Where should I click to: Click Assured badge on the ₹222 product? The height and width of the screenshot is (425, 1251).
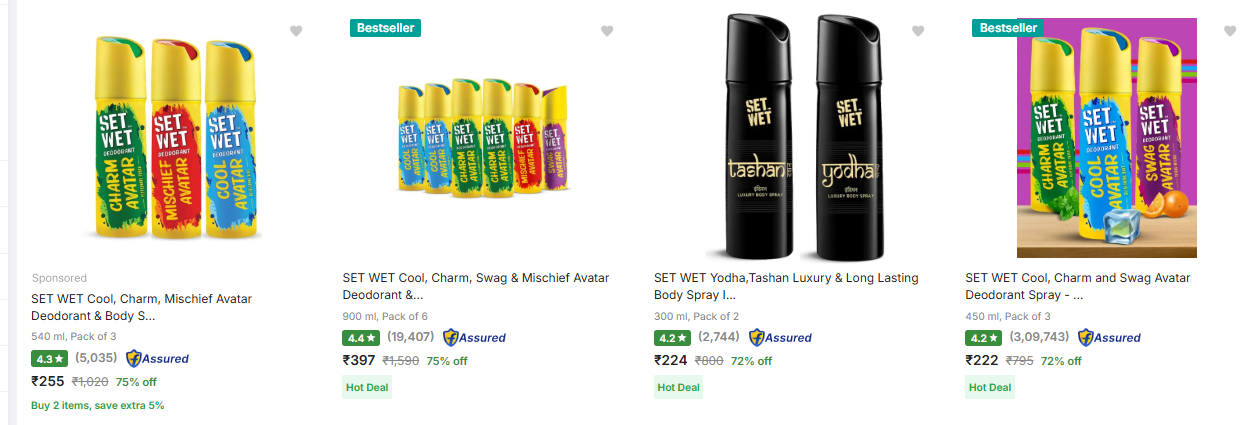coord(1109,338)
